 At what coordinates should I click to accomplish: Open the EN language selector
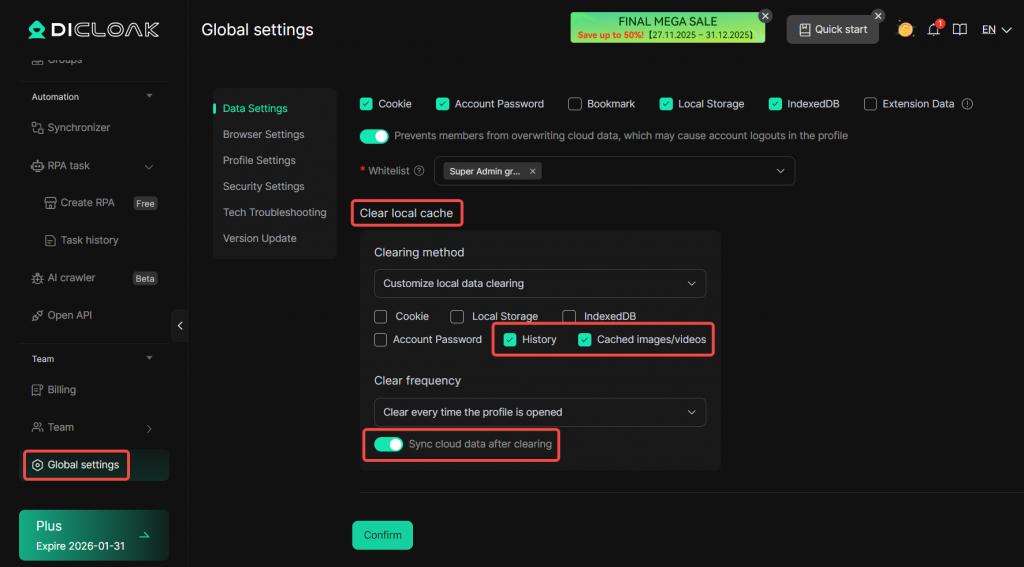click(996, 30)
